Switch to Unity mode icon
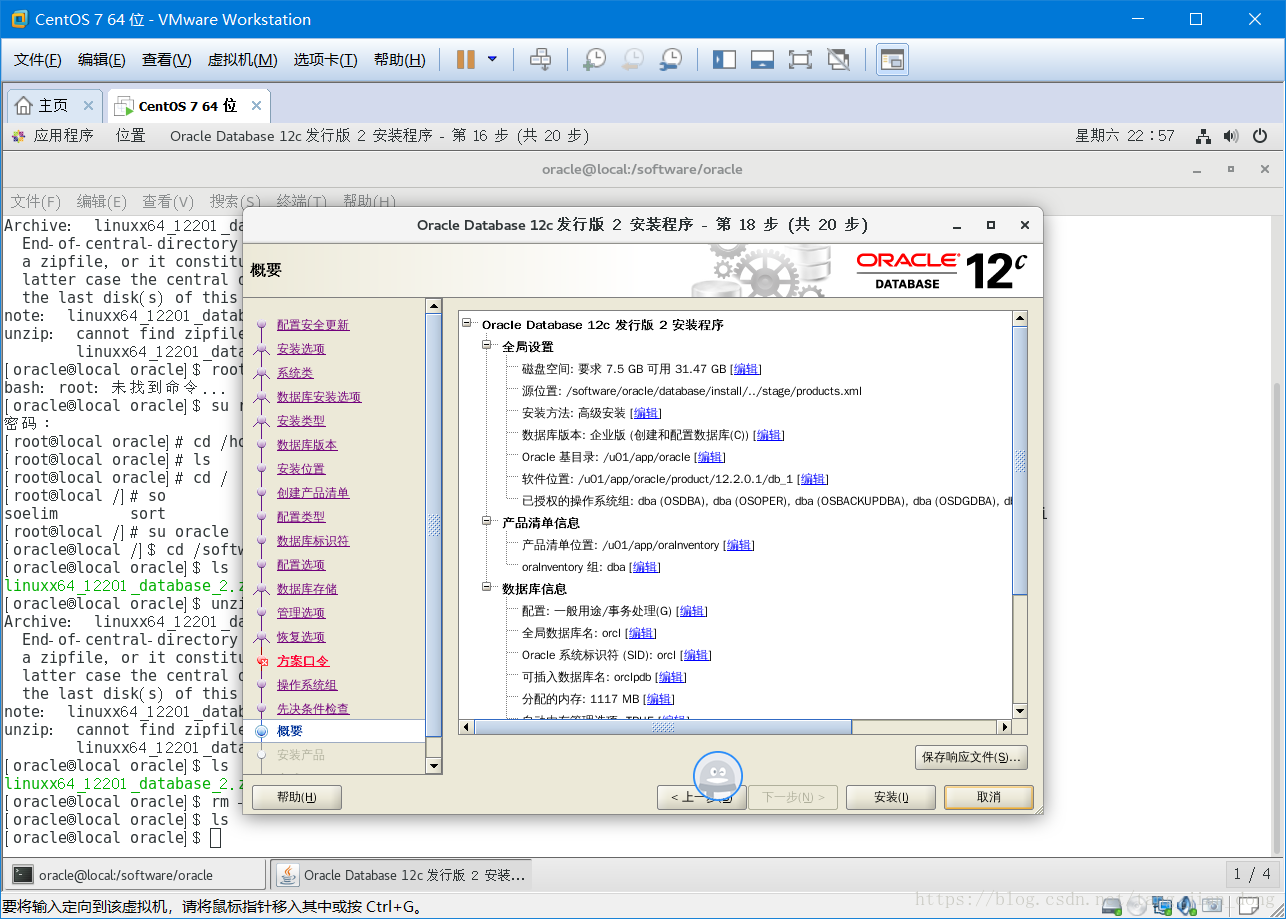The image size is (1286, 919). tap(838, 60)
